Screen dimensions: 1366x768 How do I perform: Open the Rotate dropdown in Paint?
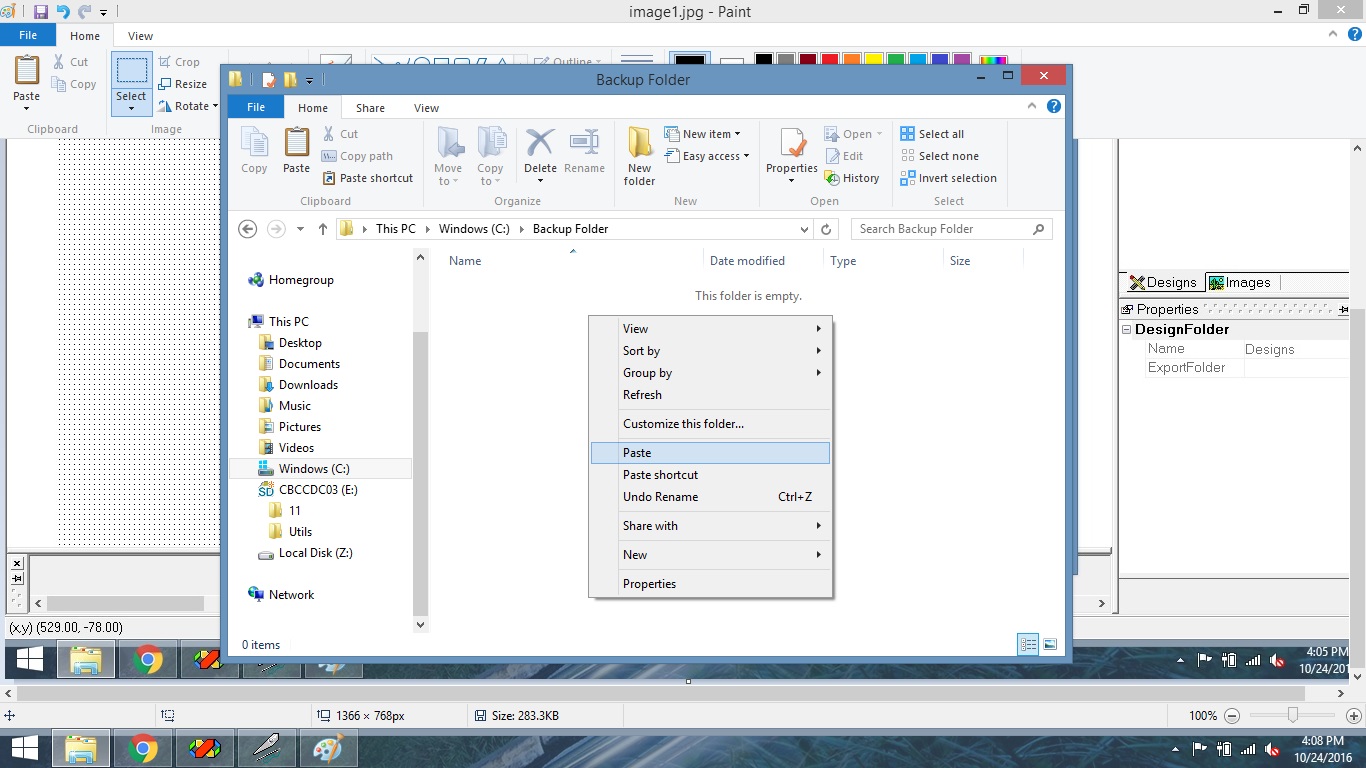[190, 106]
